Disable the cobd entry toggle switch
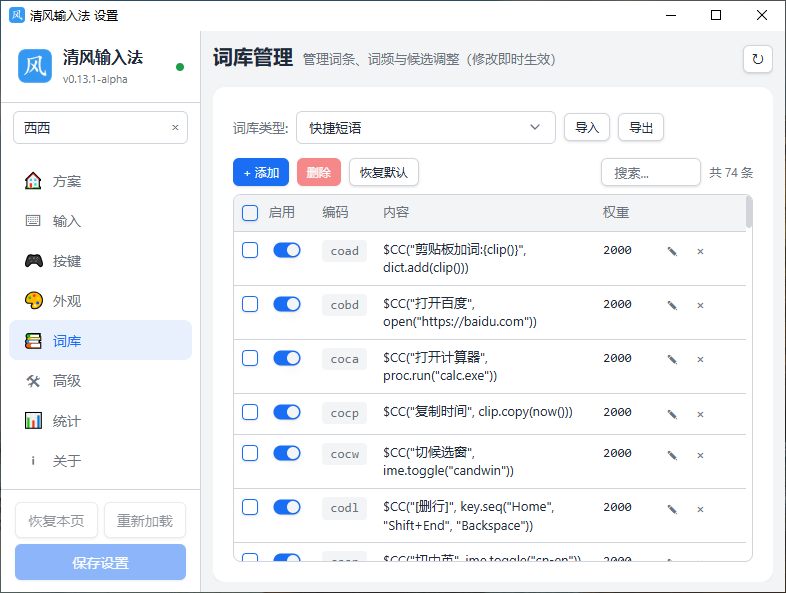 pos(287,304)
